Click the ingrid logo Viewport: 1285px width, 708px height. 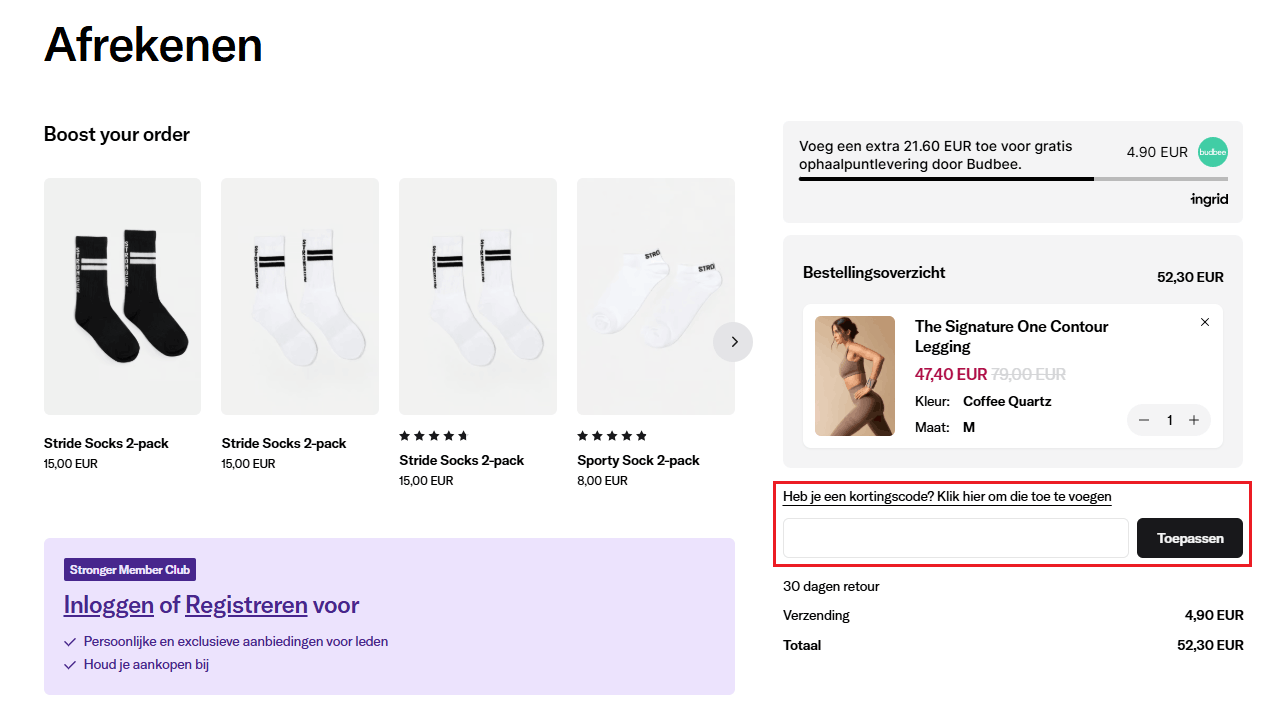tap(1209, 199)
